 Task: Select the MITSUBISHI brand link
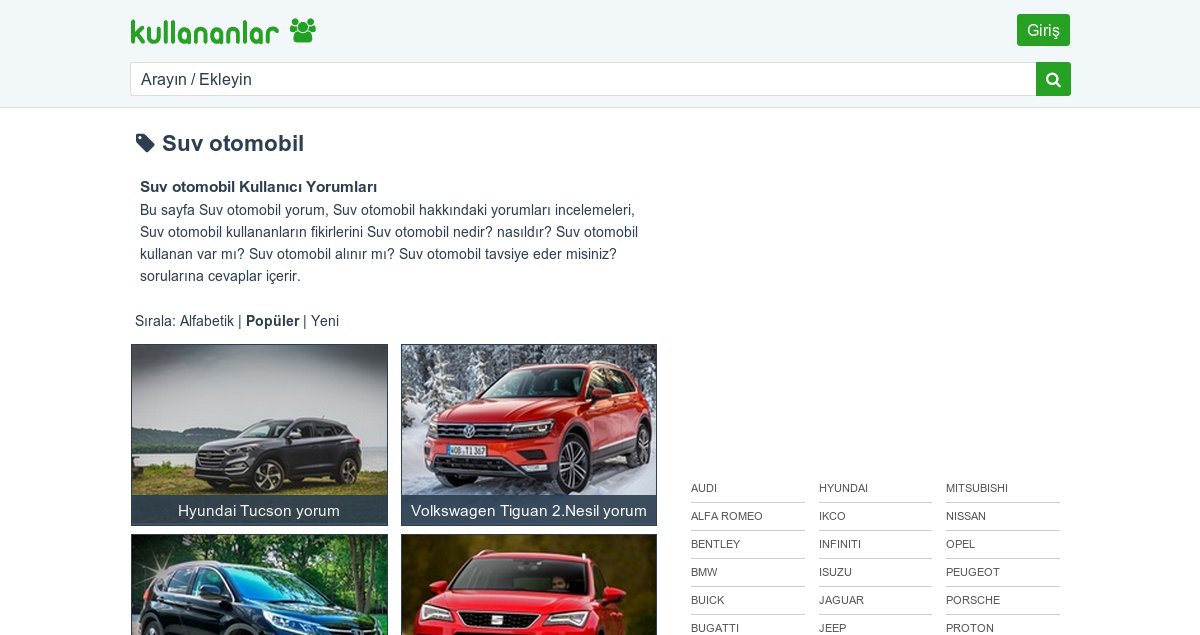(977, 488)
